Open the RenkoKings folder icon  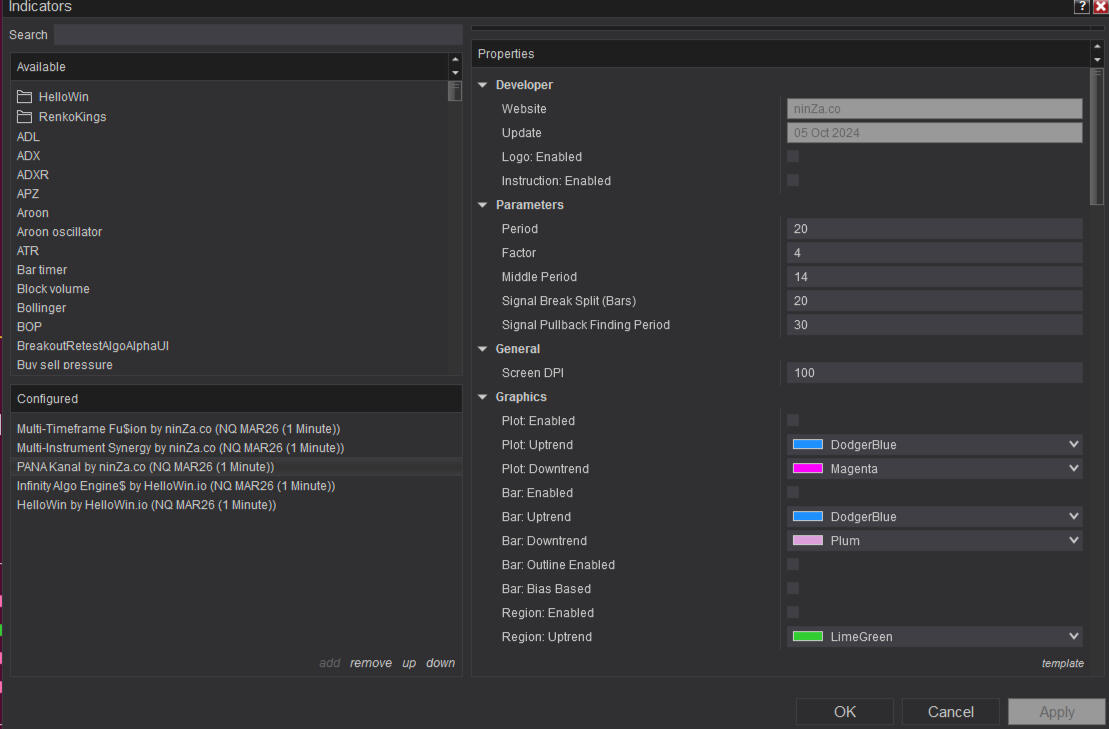coord(25,117)
